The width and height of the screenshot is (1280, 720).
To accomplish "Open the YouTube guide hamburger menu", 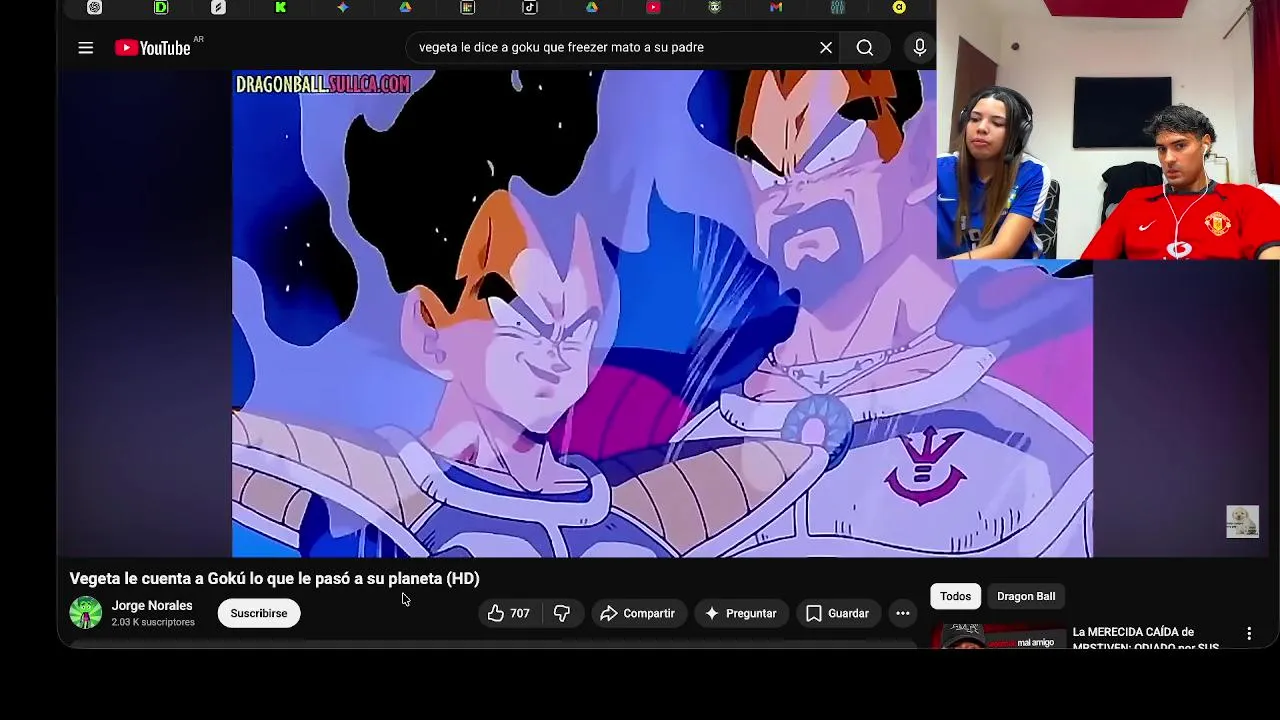I will coord(86,47).
